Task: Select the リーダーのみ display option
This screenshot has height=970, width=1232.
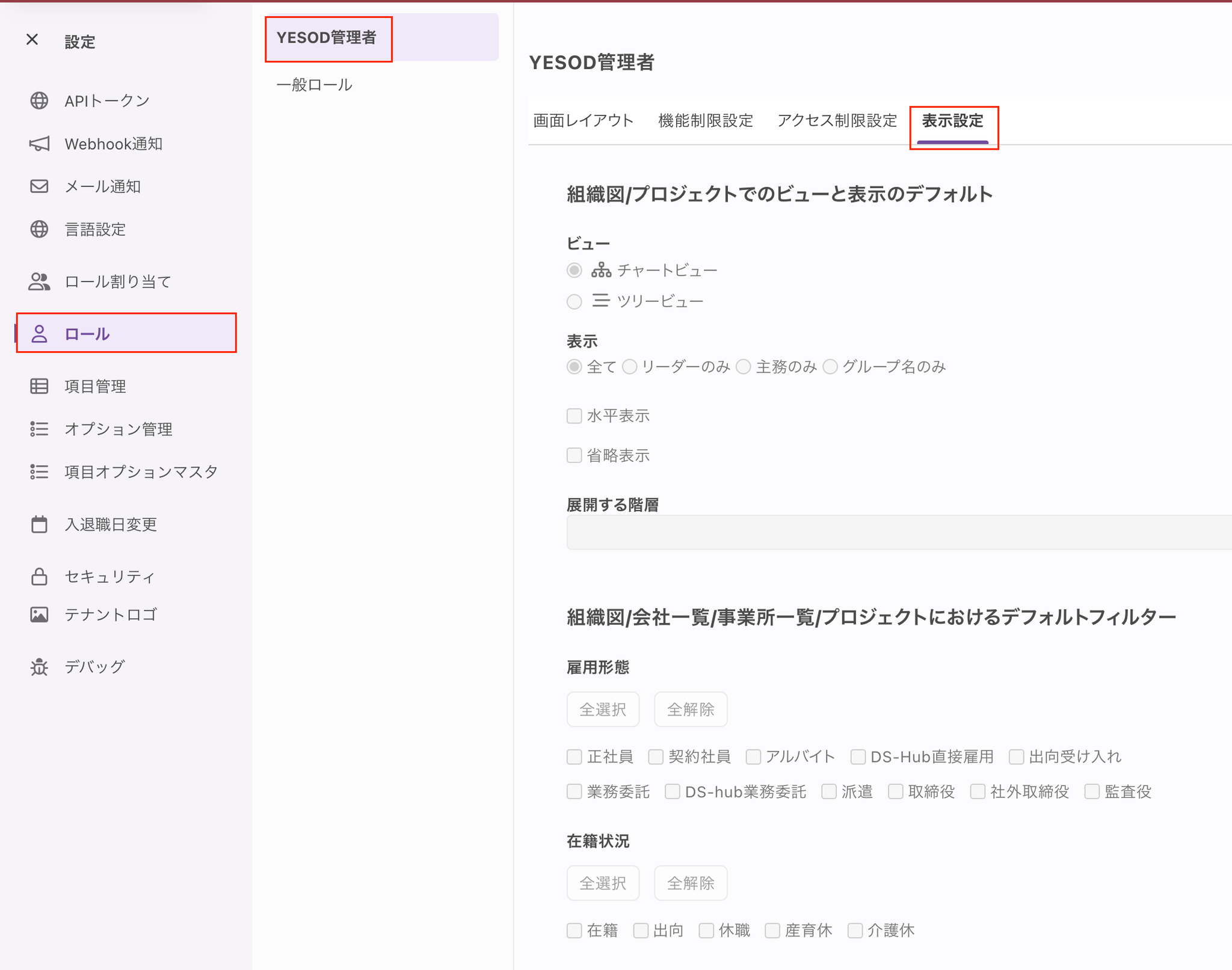Action: [630, 367]
